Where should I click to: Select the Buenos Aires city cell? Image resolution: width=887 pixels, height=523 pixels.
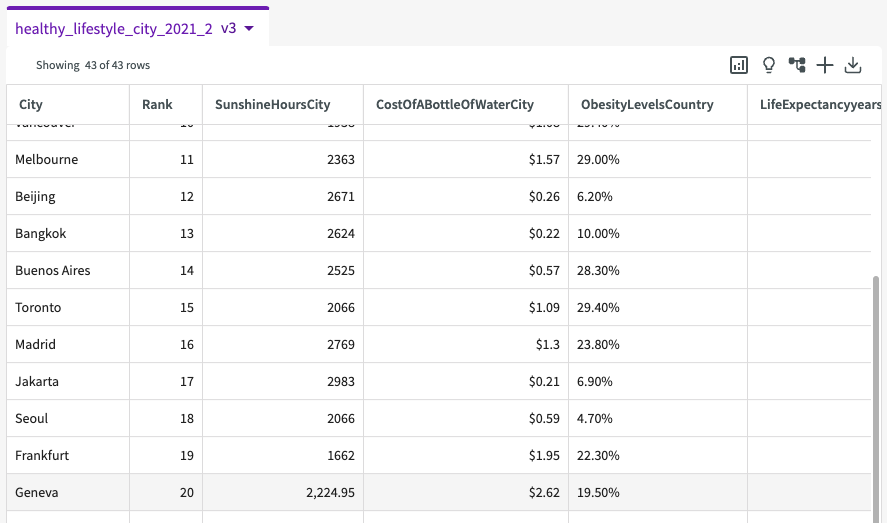(68, 270)
